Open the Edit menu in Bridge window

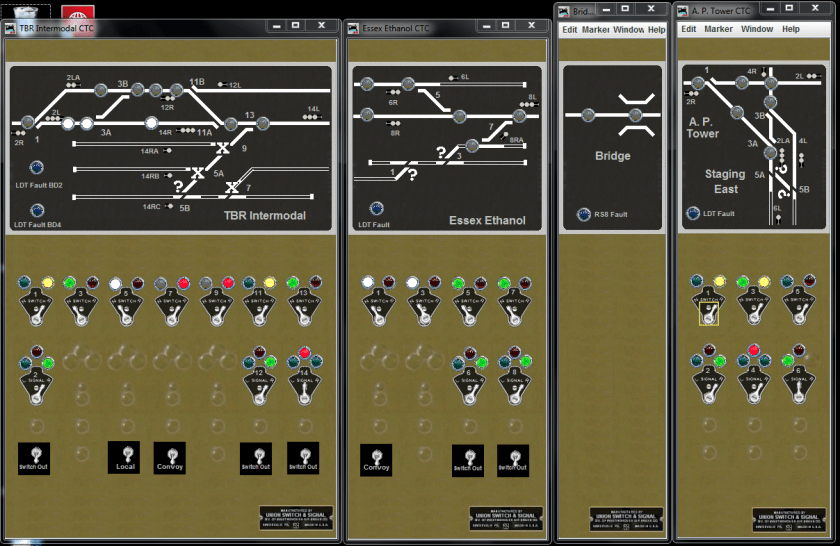point(569,30)
